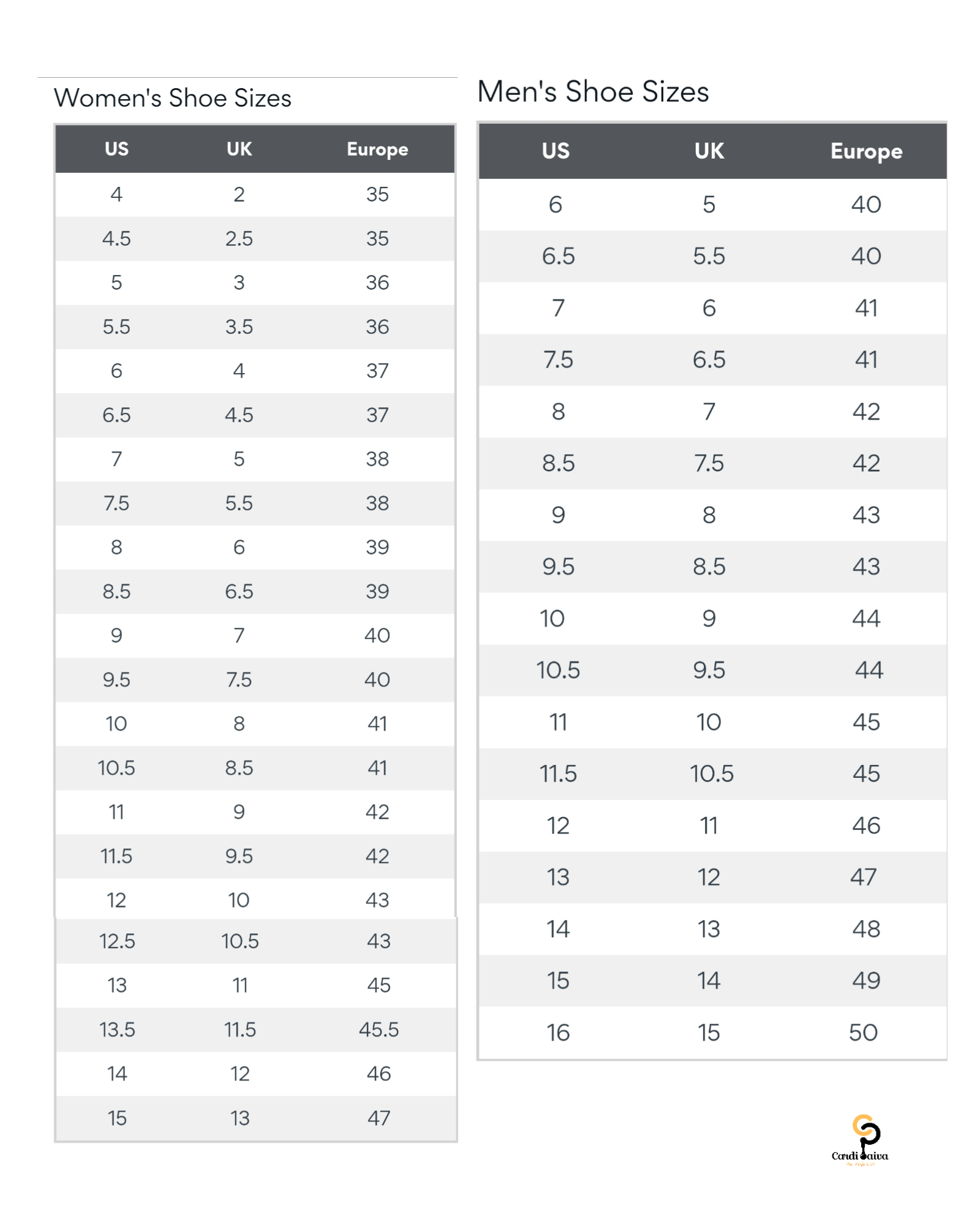
Task: Click the 3.5 UK cell in Women's table
Action: 239,326
